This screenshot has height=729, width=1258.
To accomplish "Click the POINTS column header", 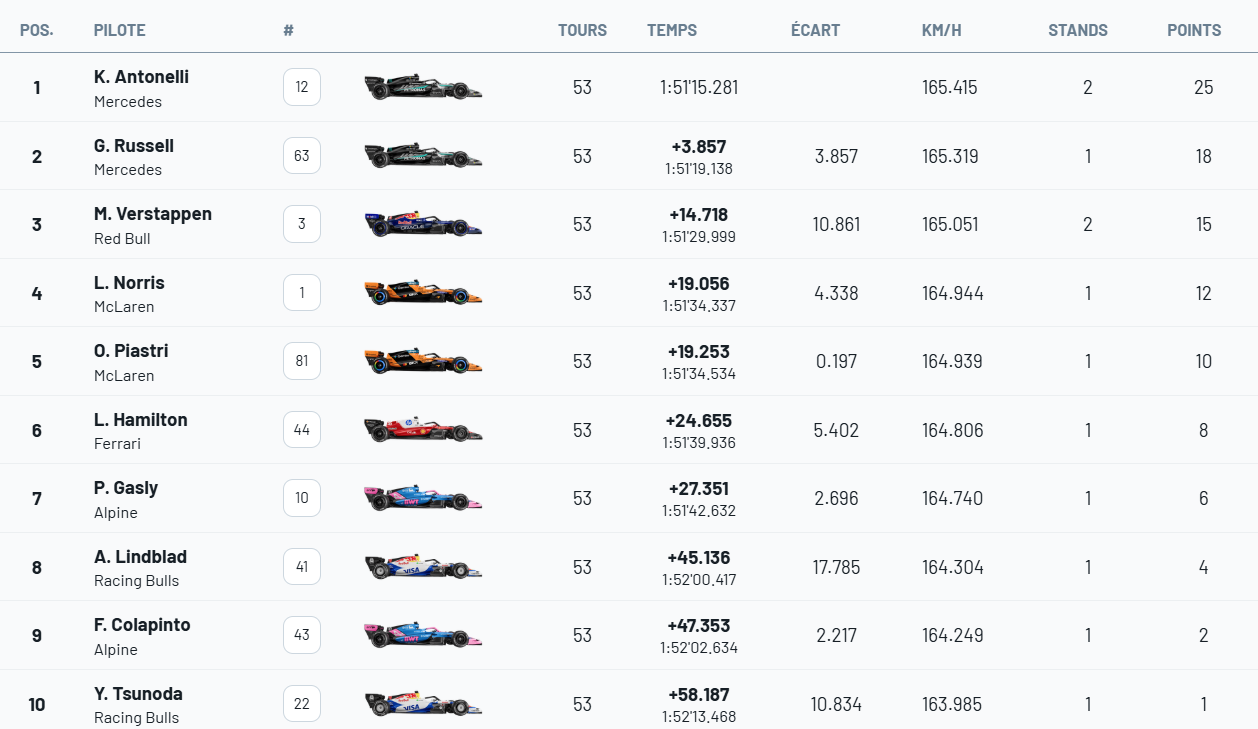I will pyautogui.click(x=1194, y=30).
